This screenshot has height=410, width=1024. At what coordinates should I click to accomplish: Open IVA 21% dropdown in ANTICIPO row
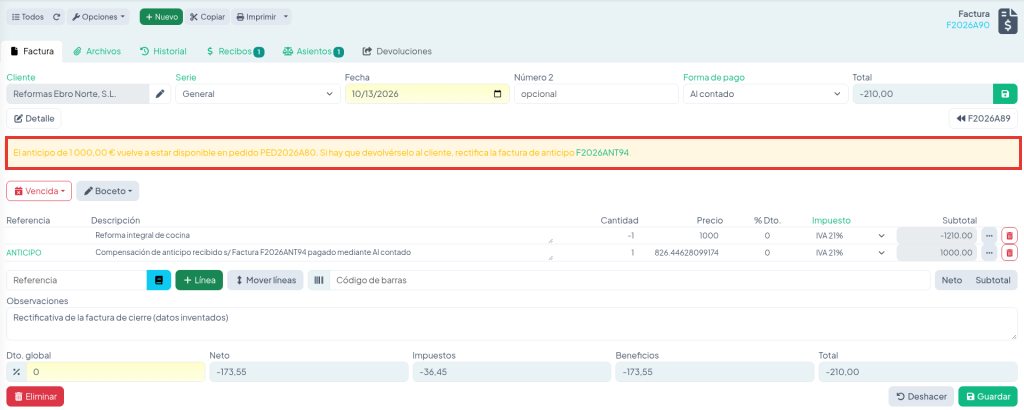tap(851, 253)
